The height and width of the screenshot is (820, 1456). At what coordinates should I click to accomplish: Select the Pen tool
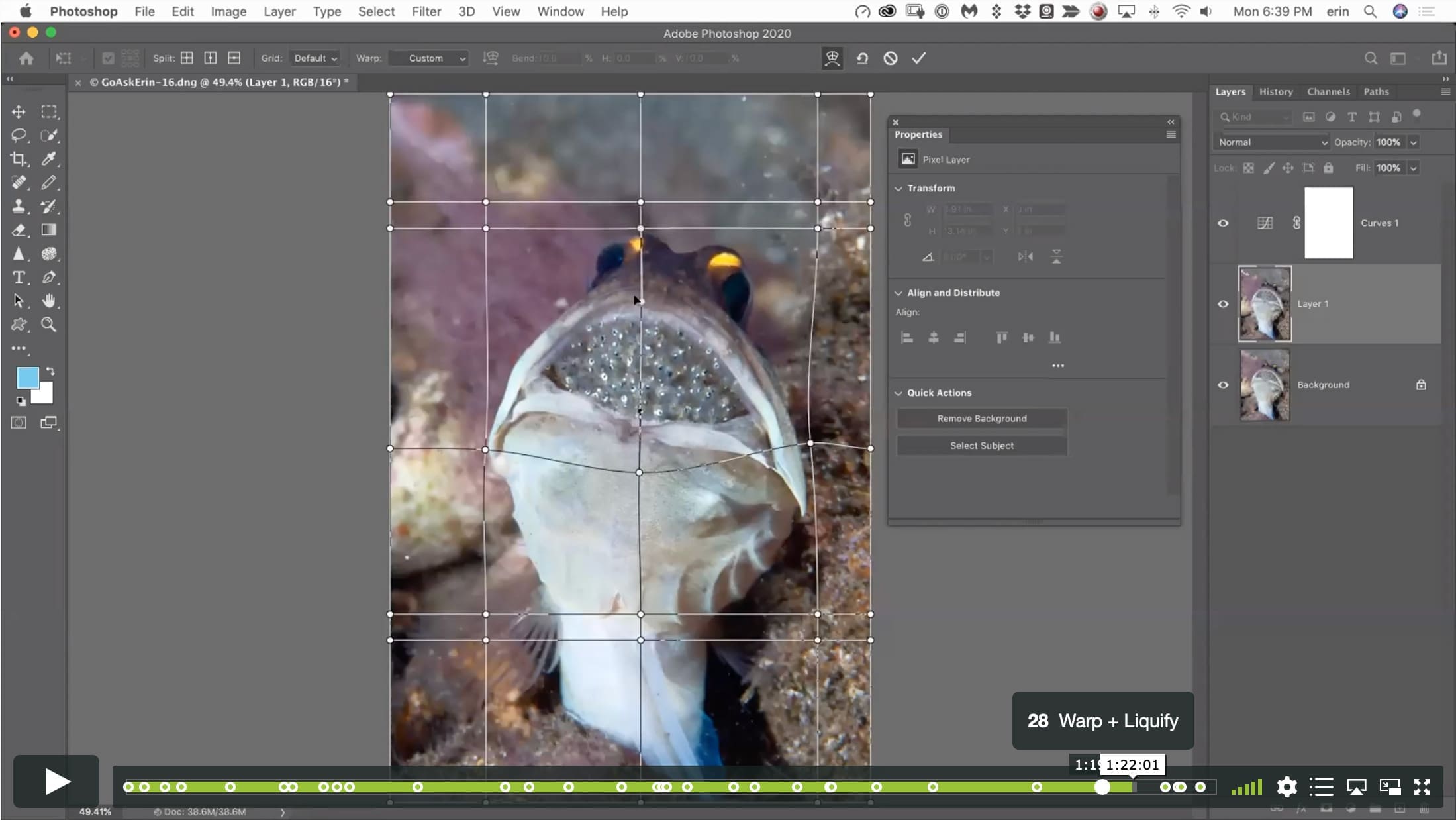pyautogui.click(x=49, y=278)
